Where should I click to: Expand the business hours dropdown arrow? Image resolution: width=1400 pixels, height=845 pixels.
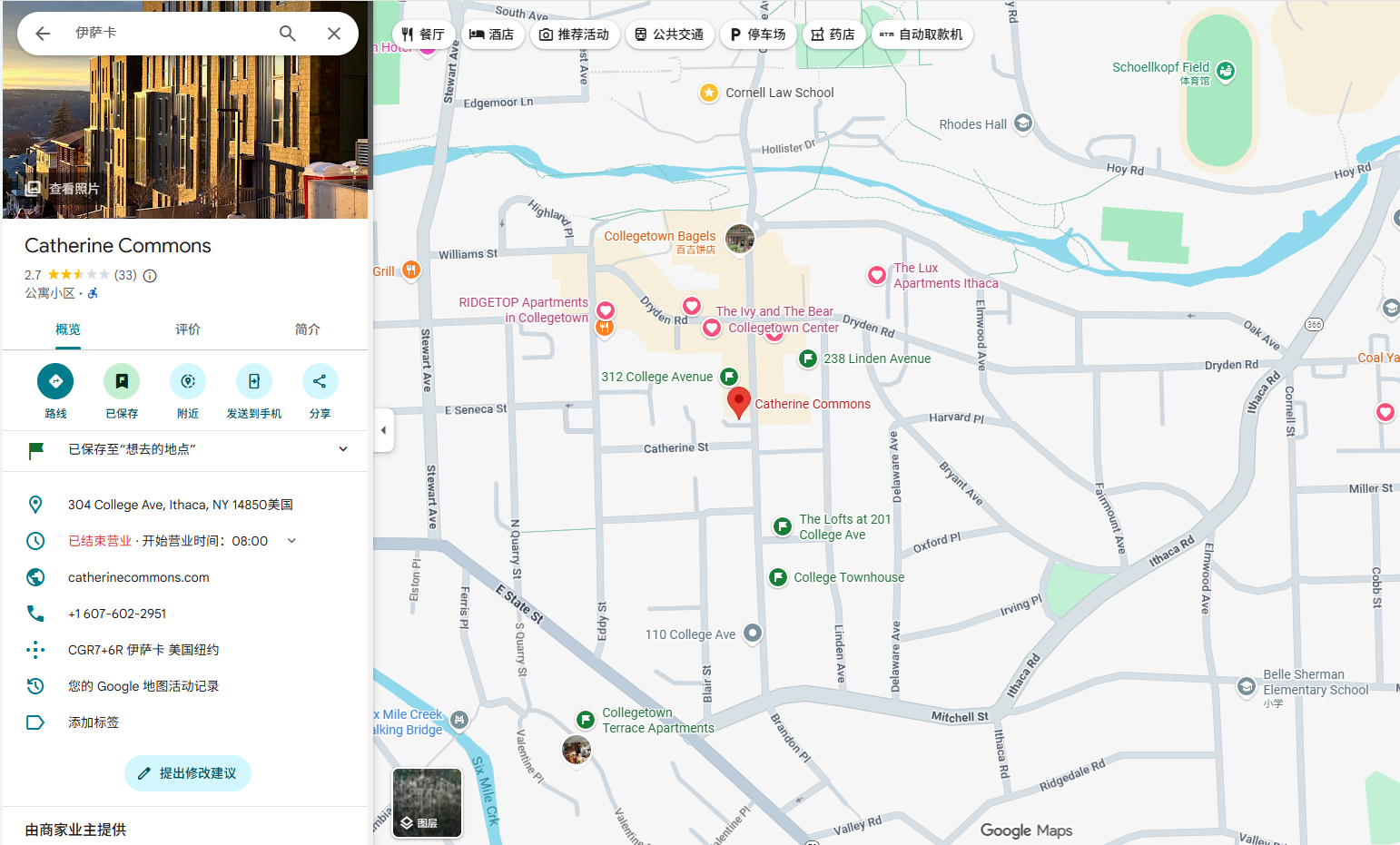292,541
